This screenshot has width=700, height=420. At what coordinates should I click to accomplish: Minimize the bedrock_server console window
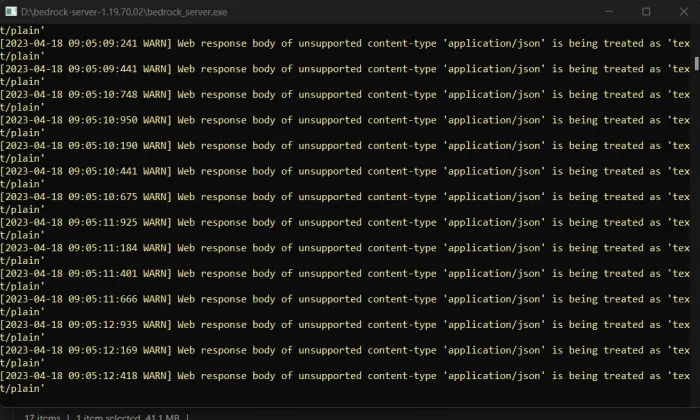click(609, 12)
